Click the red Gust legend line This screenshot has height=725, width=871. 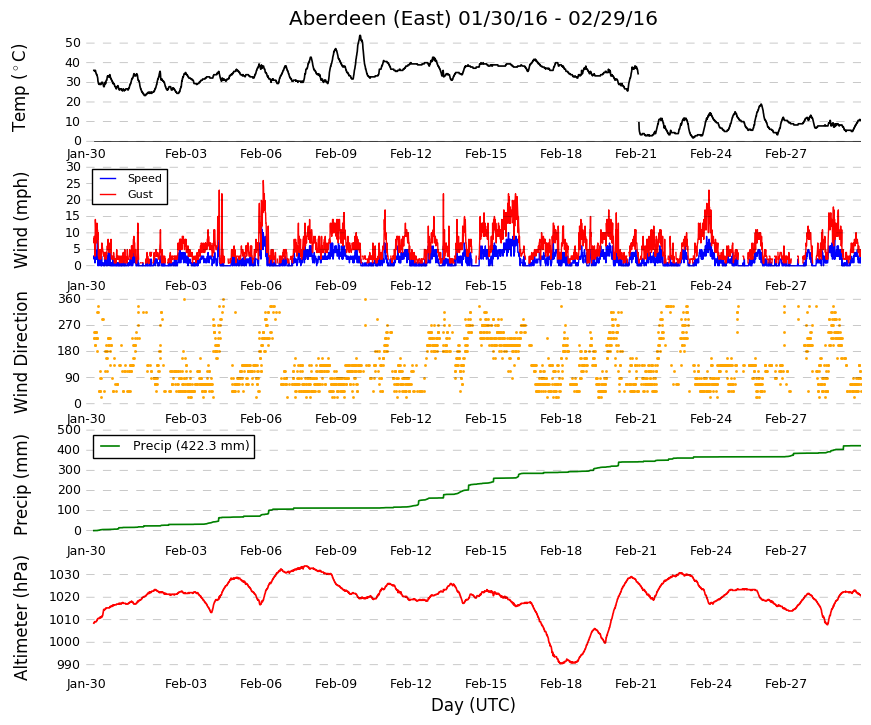(108, 194)
